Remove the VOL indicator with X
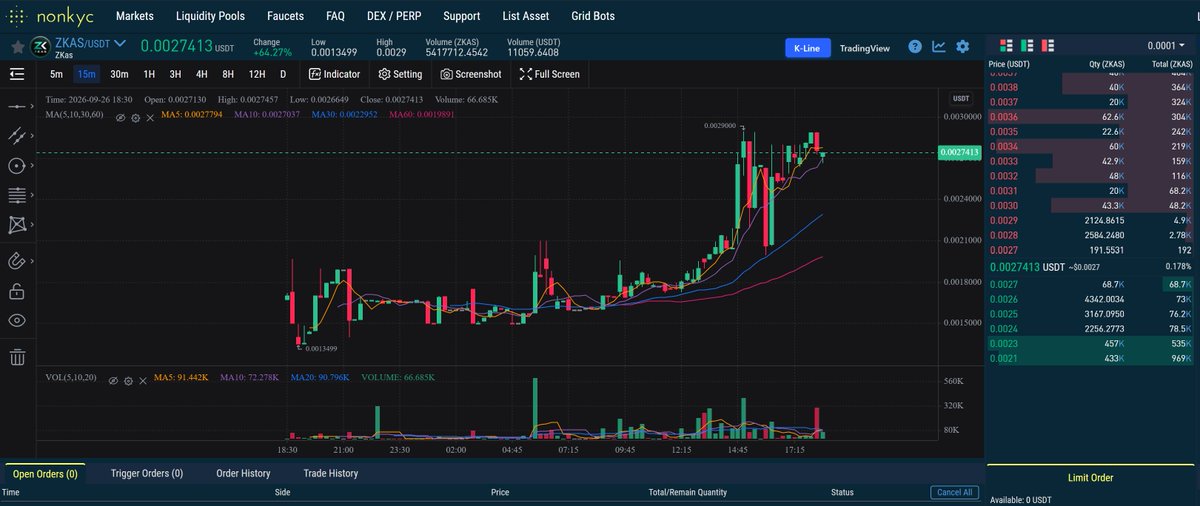The image size is (1200, 506). (143, 381)
